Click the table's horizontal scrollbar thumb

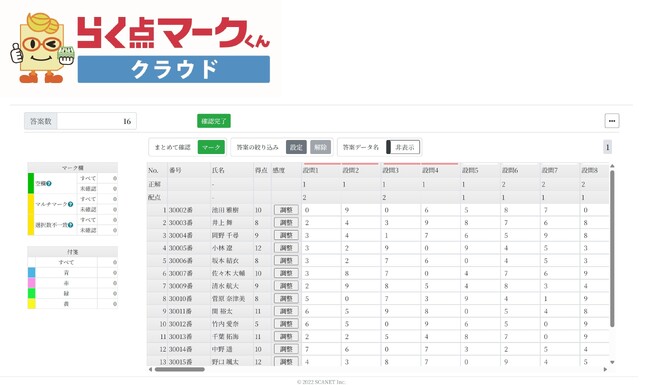point(179,369)
